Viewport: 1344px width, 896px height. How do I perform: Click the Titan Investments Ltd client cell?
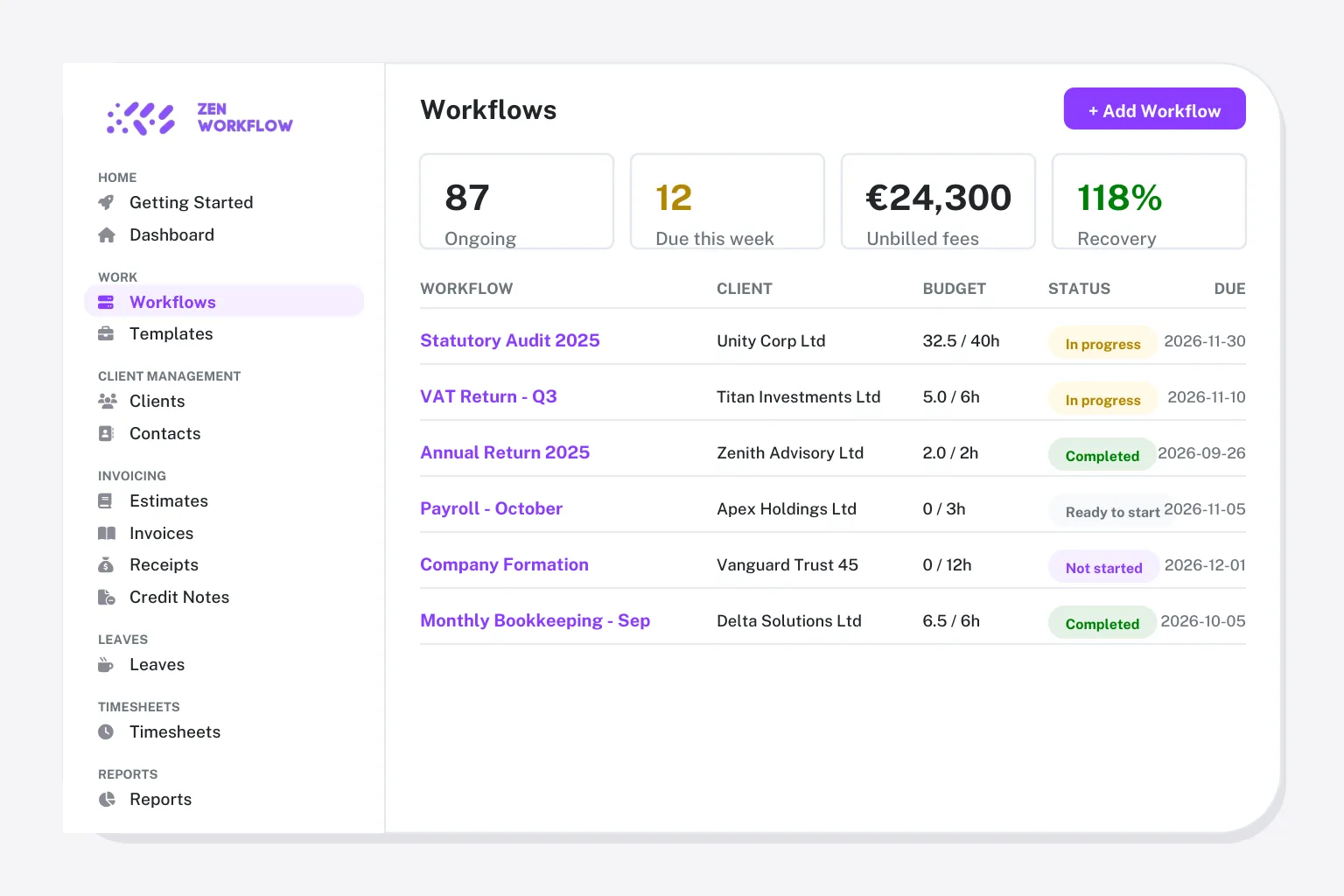coord(799,397)
